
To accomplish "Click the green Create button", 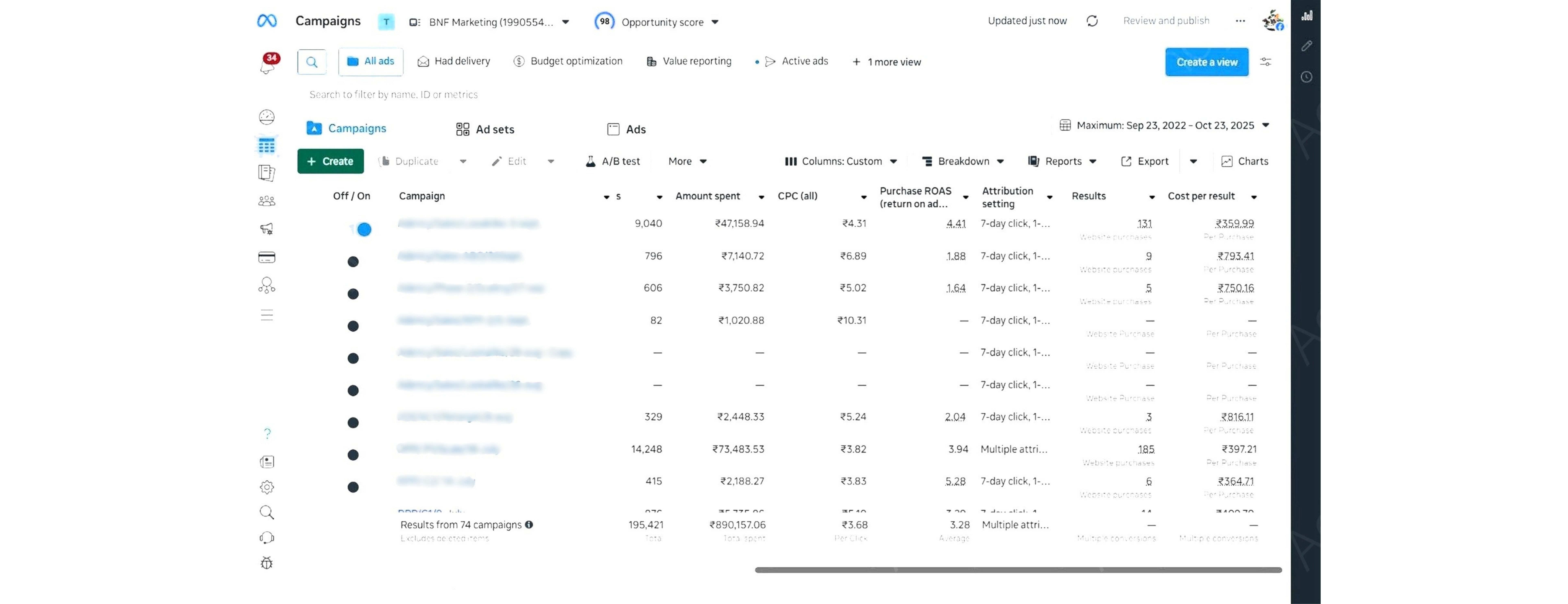I will tap(331, 161).
